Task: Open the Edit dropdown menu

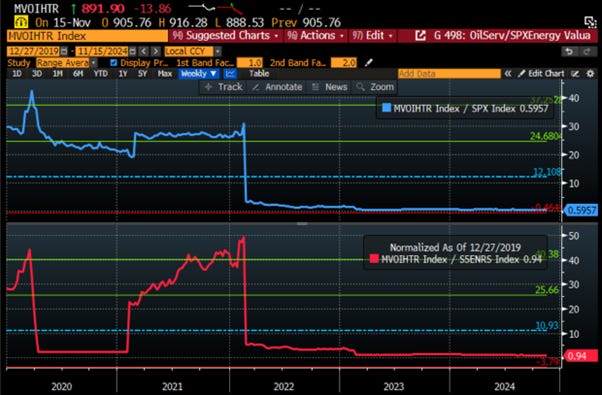Action: click(x=372, y=36)
